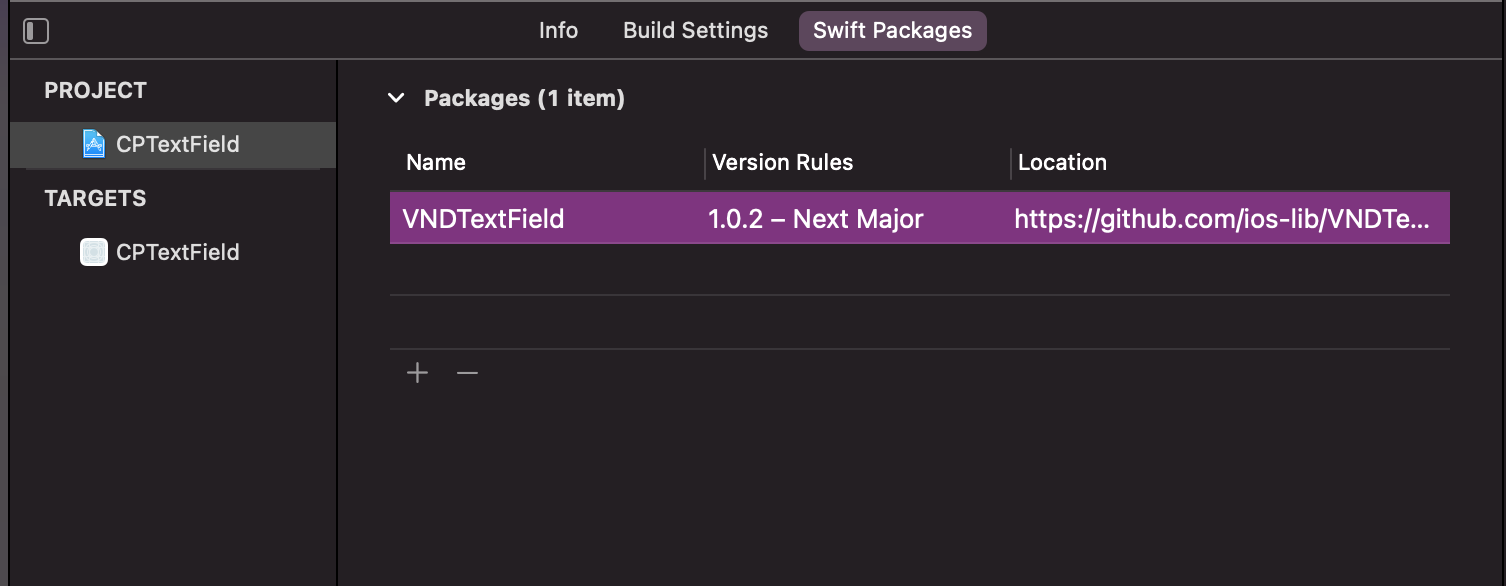Click the CPTextField target app icon
Viewport: 1506px width, 586px height.
[93, 251]
